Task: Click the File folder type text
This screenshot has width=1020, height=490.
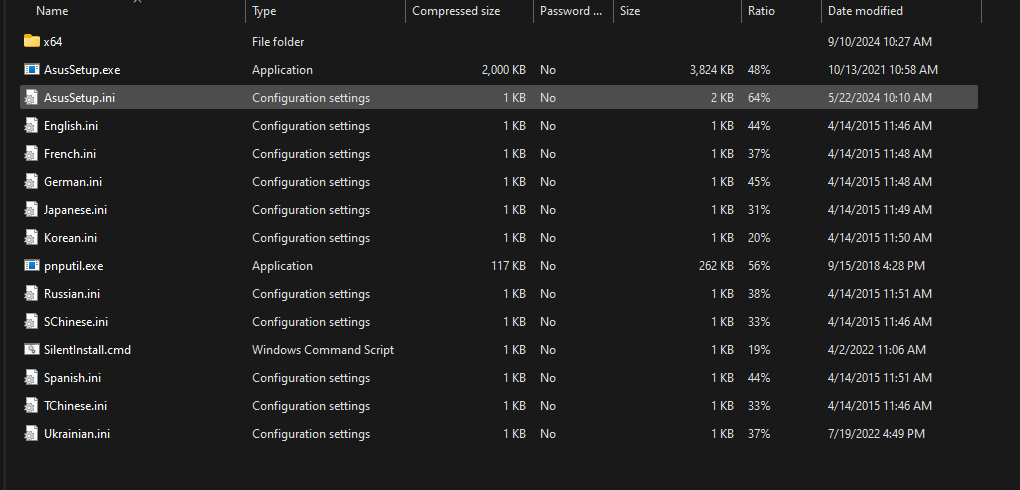Action: click(278, 42)
